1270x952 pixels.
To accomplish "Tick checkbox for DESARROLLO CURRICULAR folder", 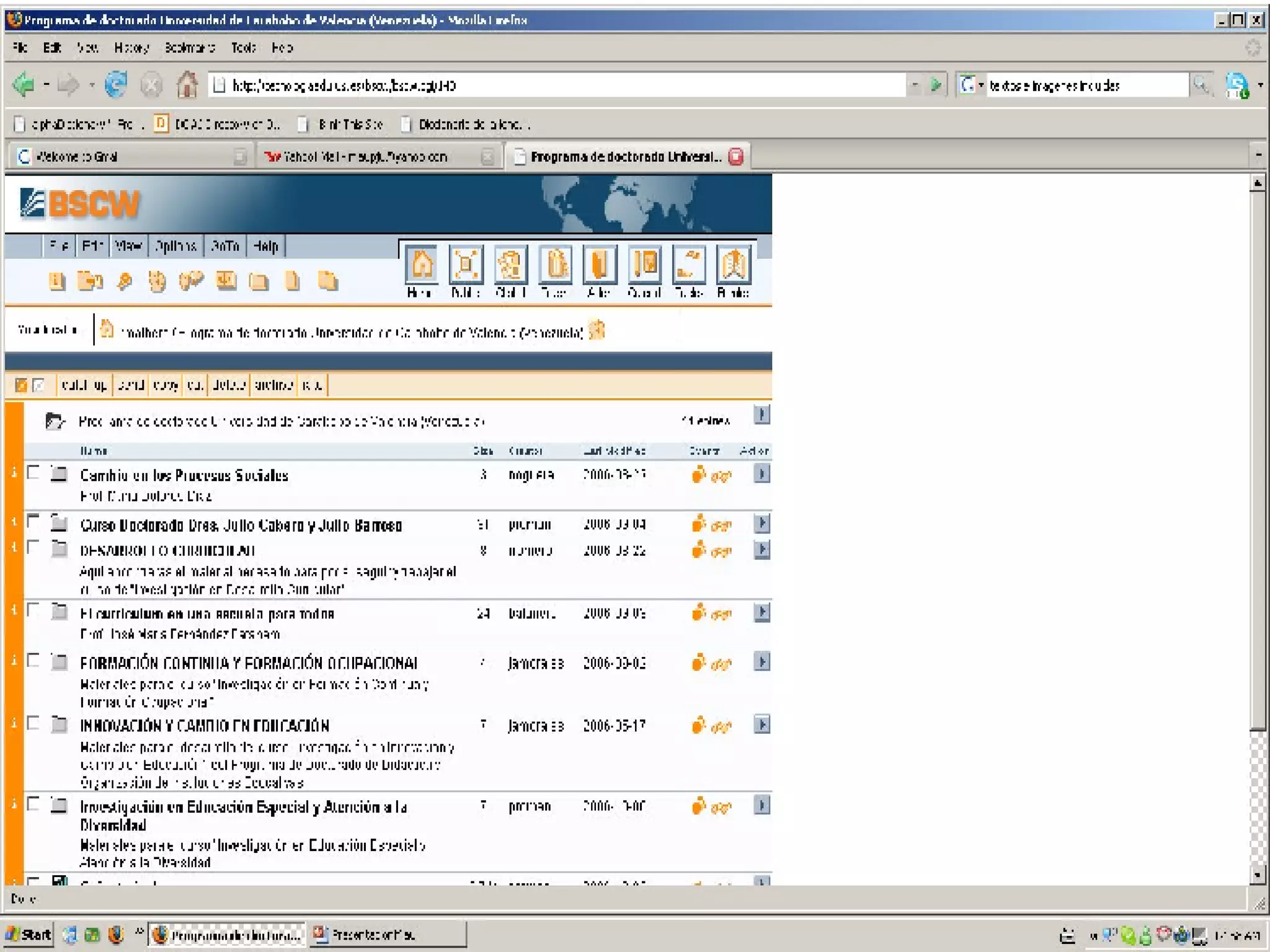I will pos(33,547).
